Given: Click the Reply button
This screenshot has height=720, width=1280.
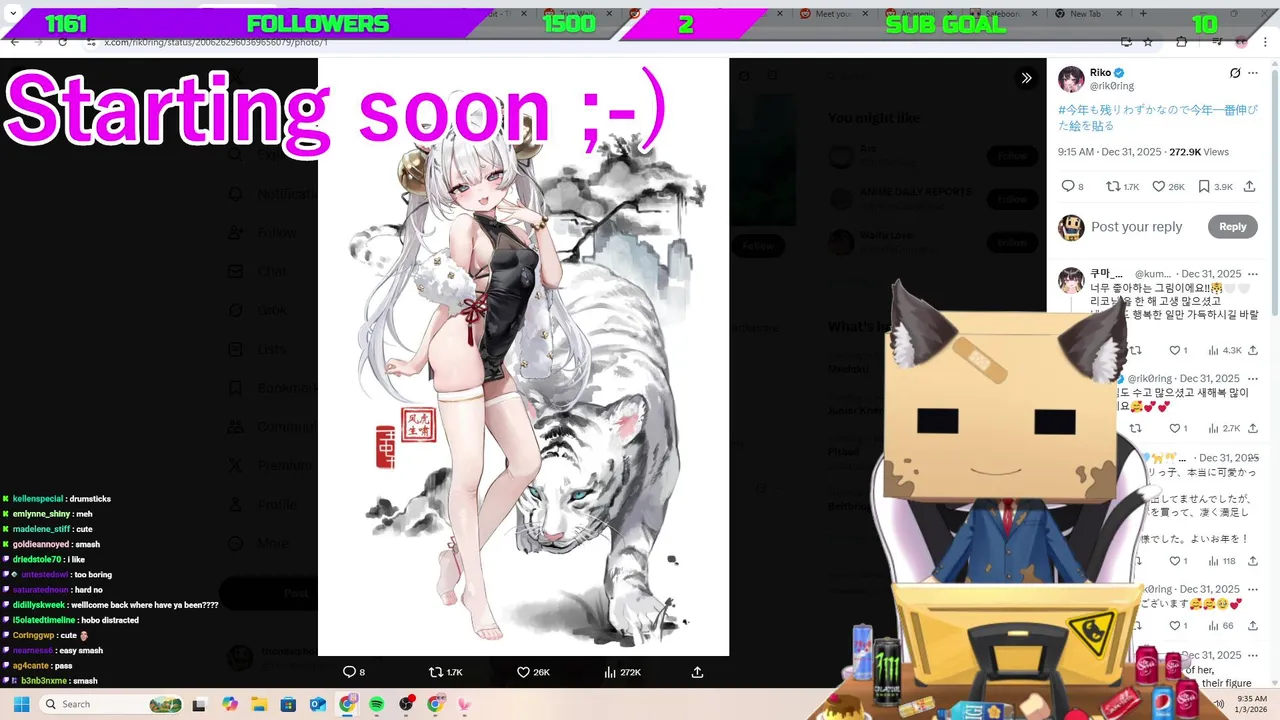Looking at the screenshot, I should [1232, 227].
